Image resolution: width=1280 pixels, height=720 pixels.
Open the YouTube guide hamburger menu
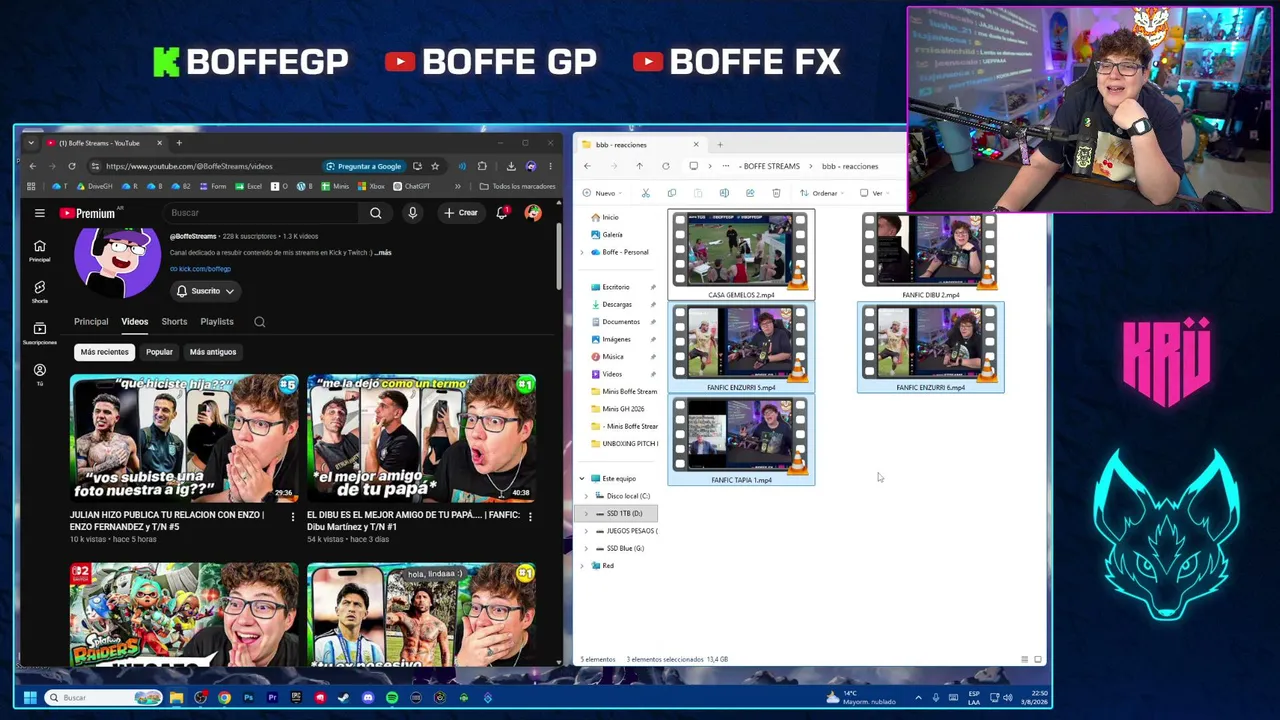39,213
